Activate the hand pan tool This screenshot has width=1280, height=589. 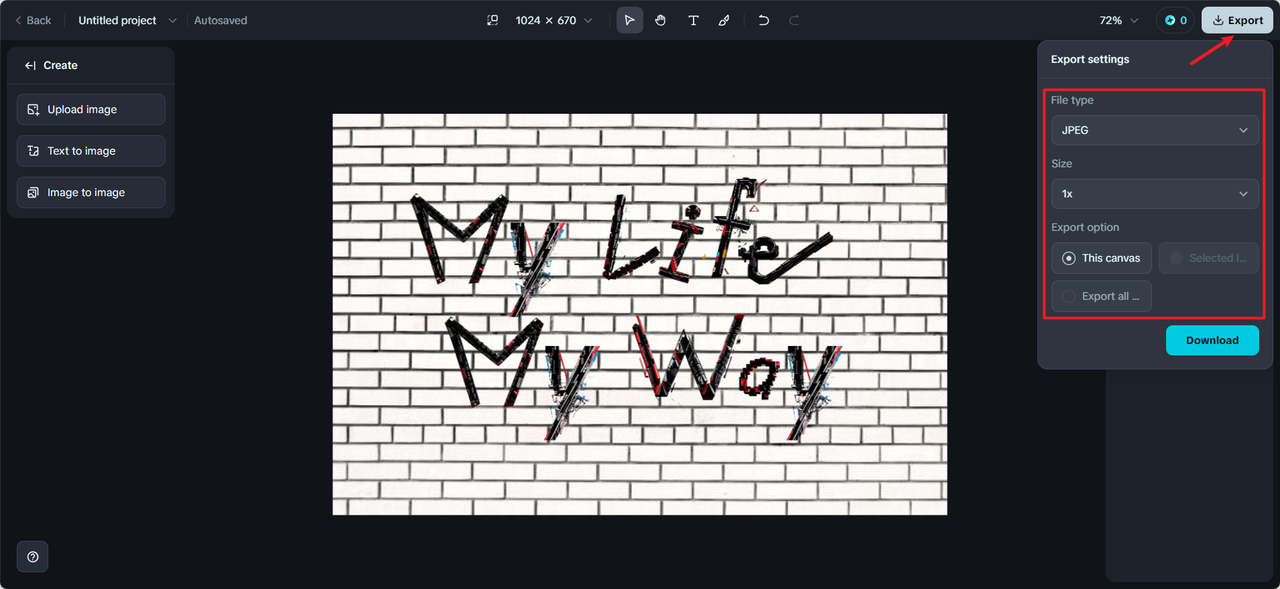pyautogui.click(x=661, y=20)
